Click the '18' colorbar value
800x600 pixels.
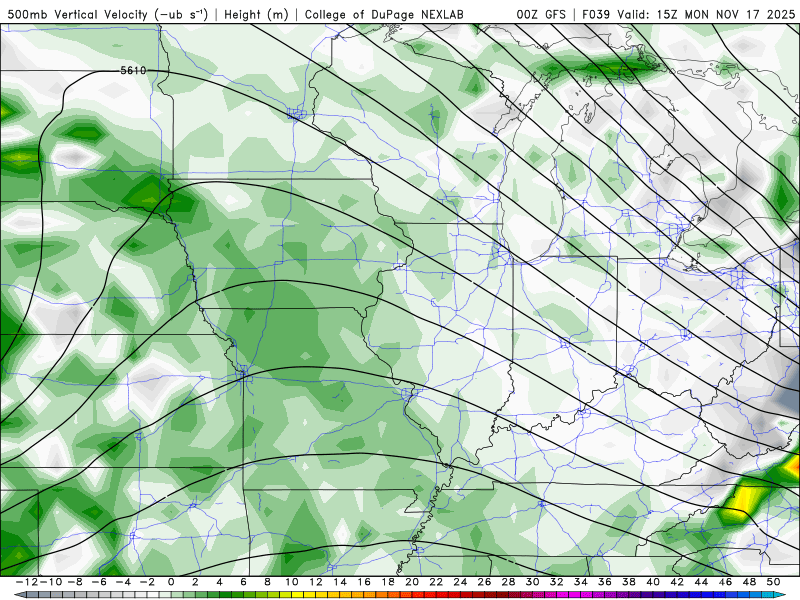point(388,582)
